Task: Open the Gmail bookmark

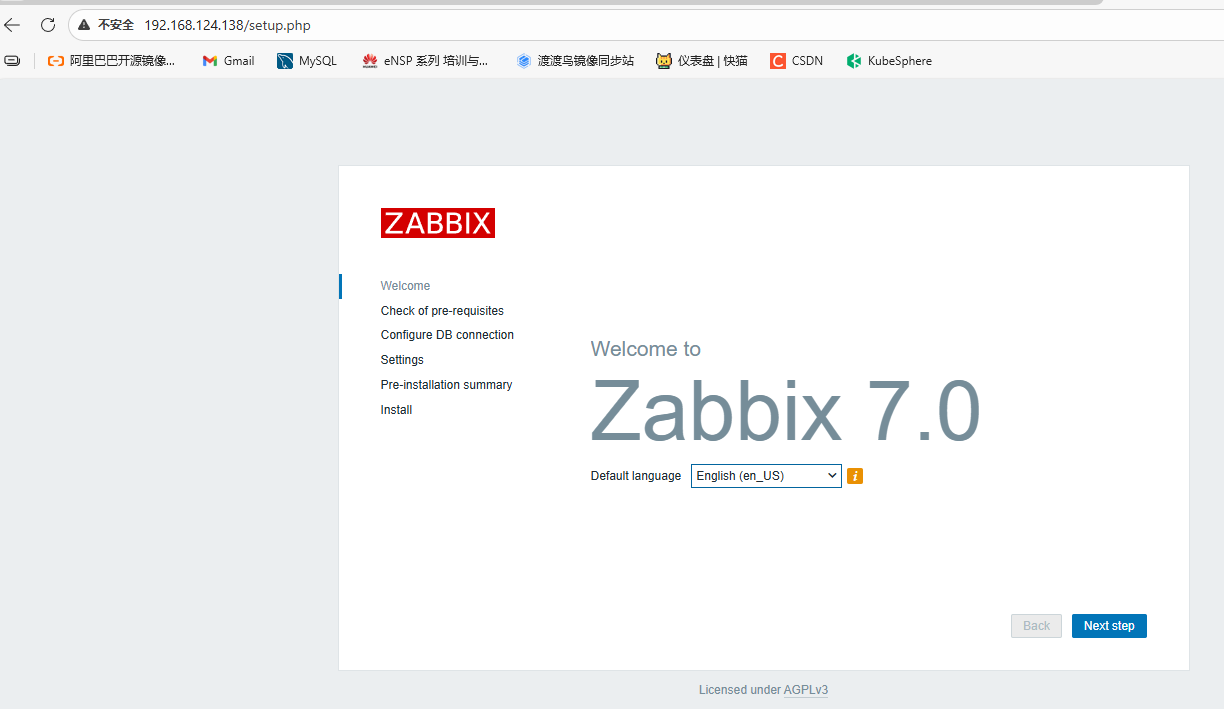Action: point(228,61)
